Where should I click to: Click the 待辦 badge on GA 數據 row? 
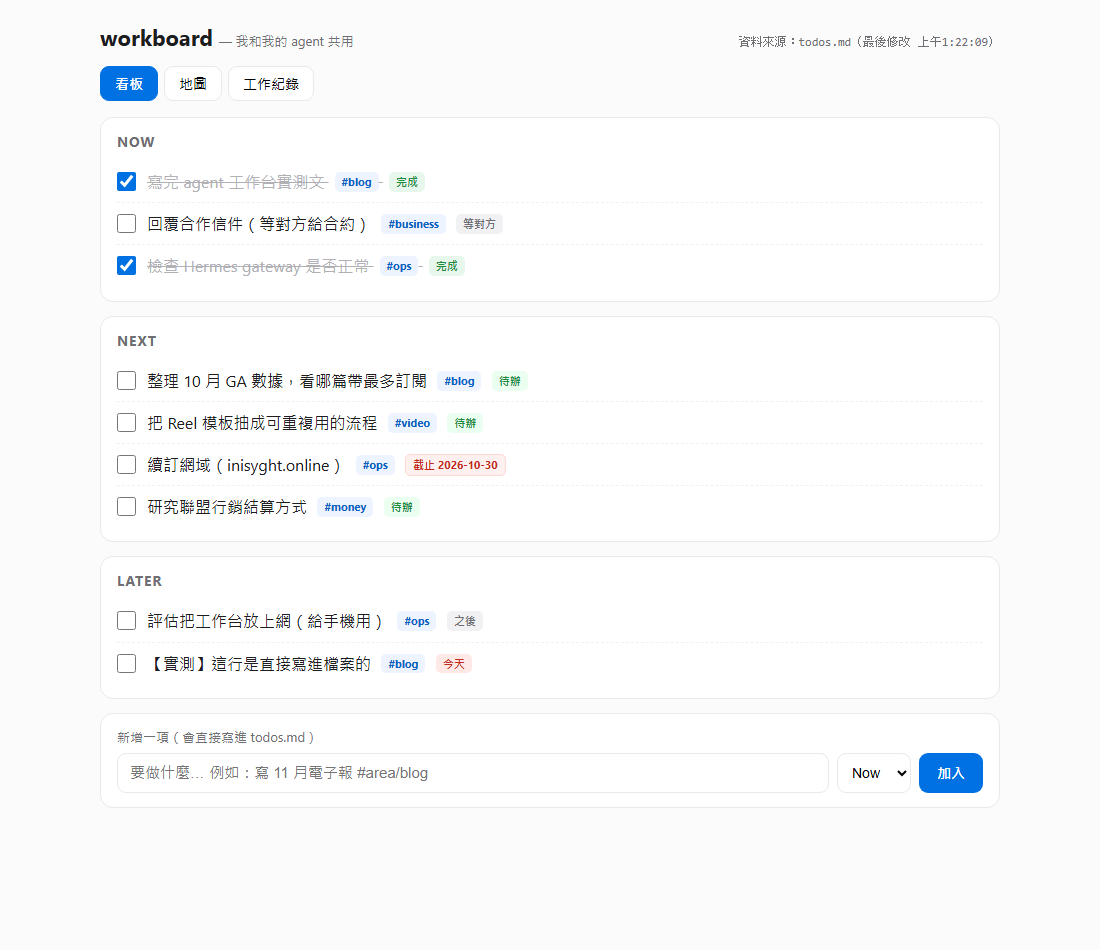point(510,382)
